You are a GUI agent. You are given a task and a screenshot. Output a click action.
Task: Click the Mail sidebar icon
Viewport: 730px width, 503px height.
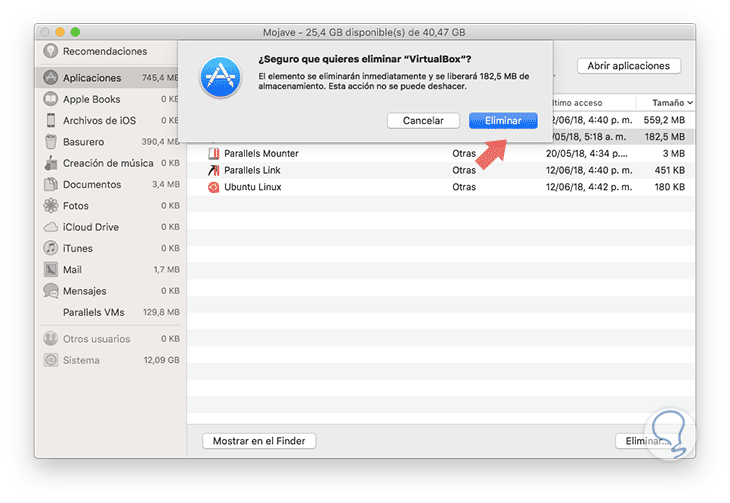(x=50, y=270)
